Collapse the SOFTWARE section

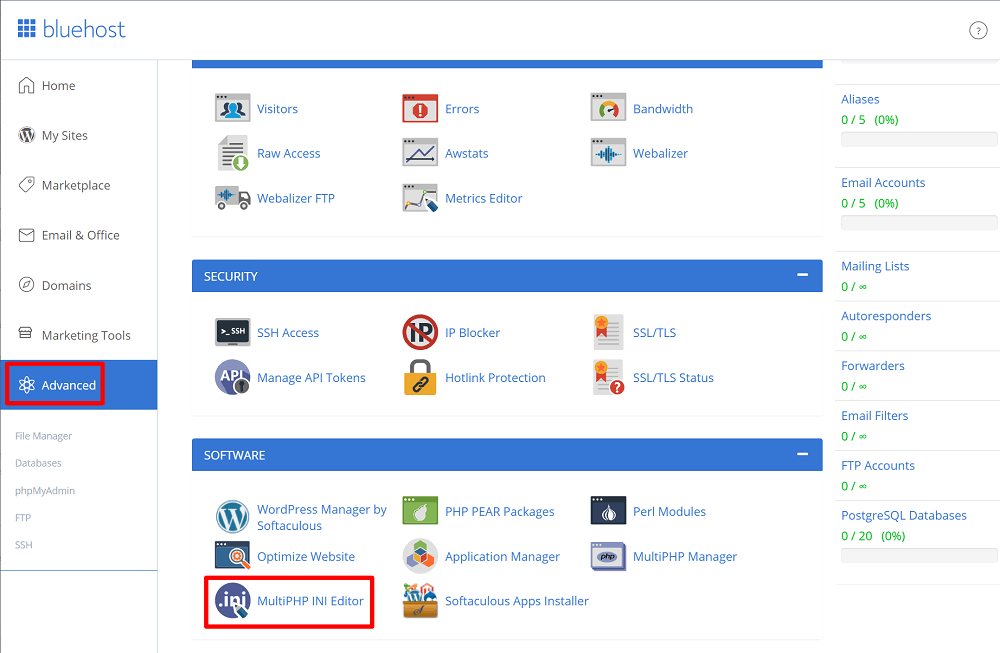[x=802, y=454]
